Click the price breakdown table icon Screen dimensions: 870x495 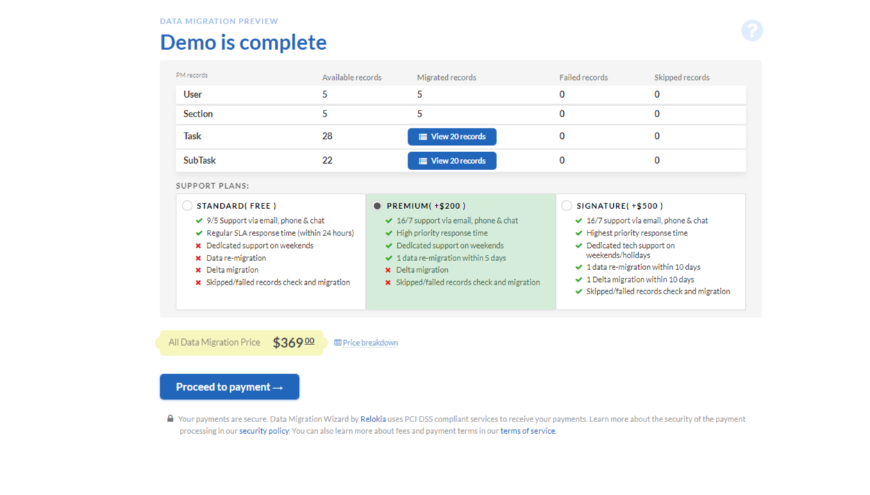[x=338, y=343]
